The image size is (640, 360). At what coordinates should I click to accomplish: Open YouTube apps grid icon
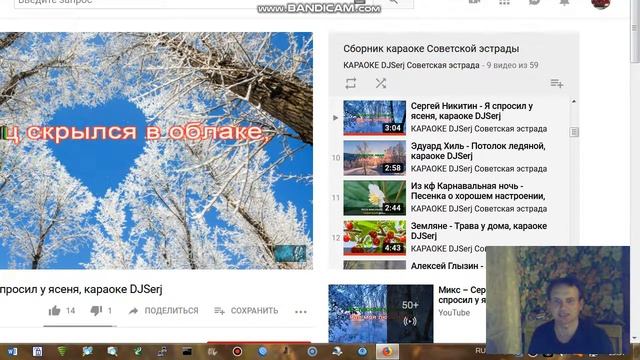click(x=504, y=2)
